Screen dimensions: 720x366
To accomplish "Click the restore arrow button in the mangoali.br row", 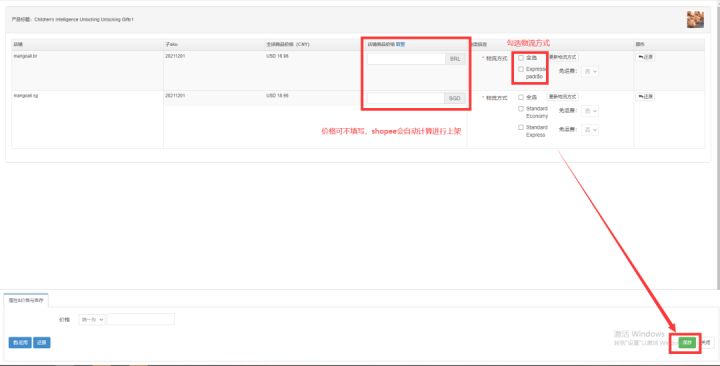I will [645, 57].
